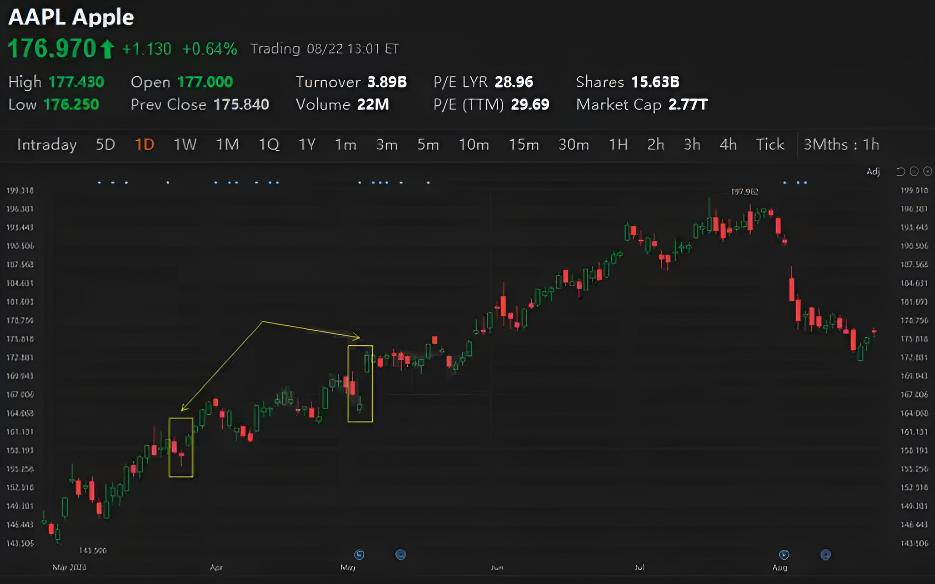Click the first yellow rectangle annotation on the chart
Viewport: 935px width, 584px height.
coord(181,446)
